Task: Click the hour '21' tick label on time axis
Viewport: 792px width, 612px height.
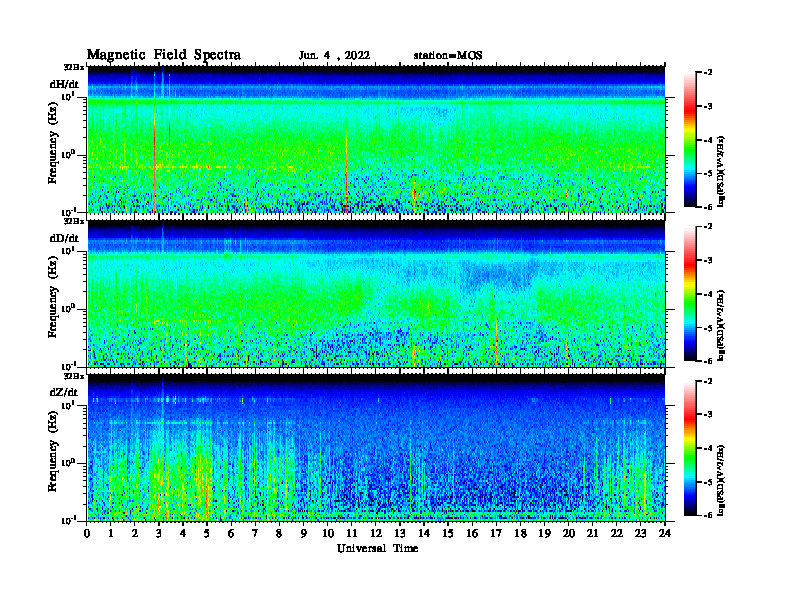Action: tap(592, 533)
